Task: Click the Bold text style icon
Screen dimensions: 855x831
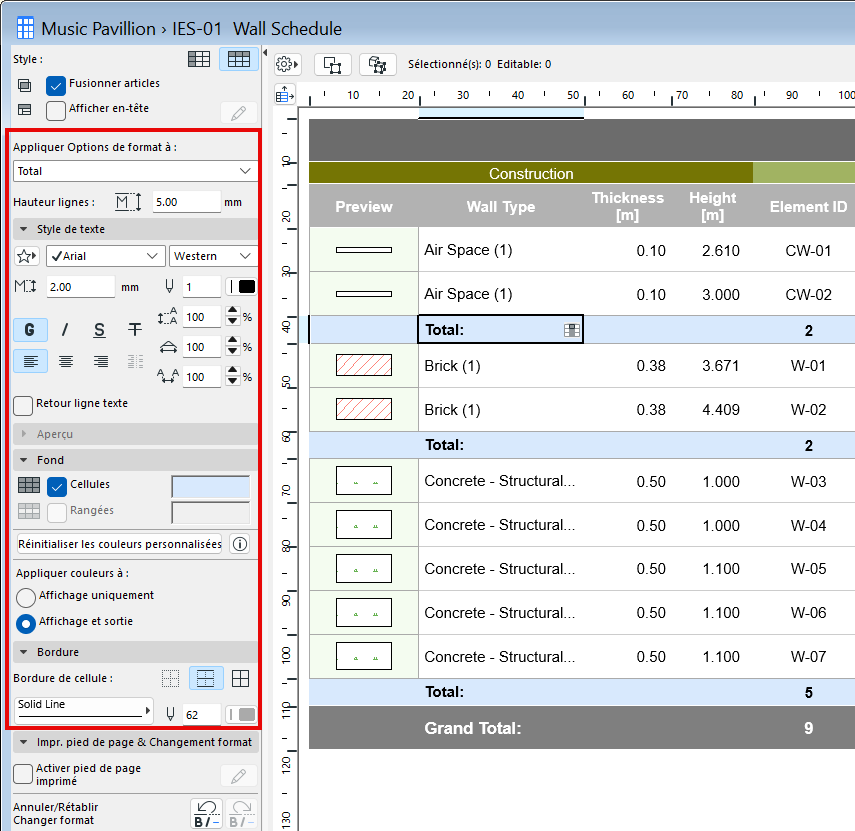Action: click(30, 331)
